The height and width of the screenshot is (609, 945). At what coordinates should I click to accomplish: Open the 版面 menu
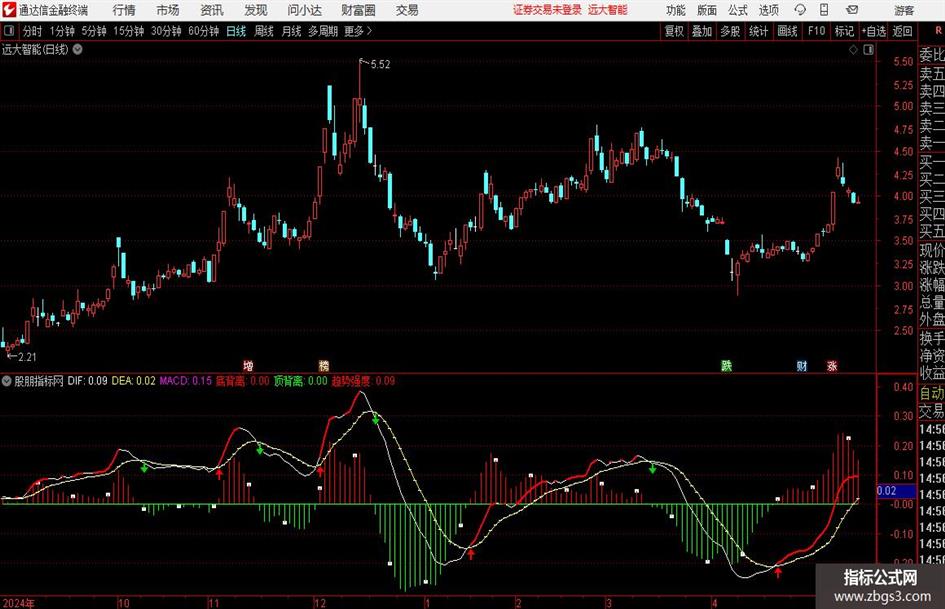click(x=707, y=10)
